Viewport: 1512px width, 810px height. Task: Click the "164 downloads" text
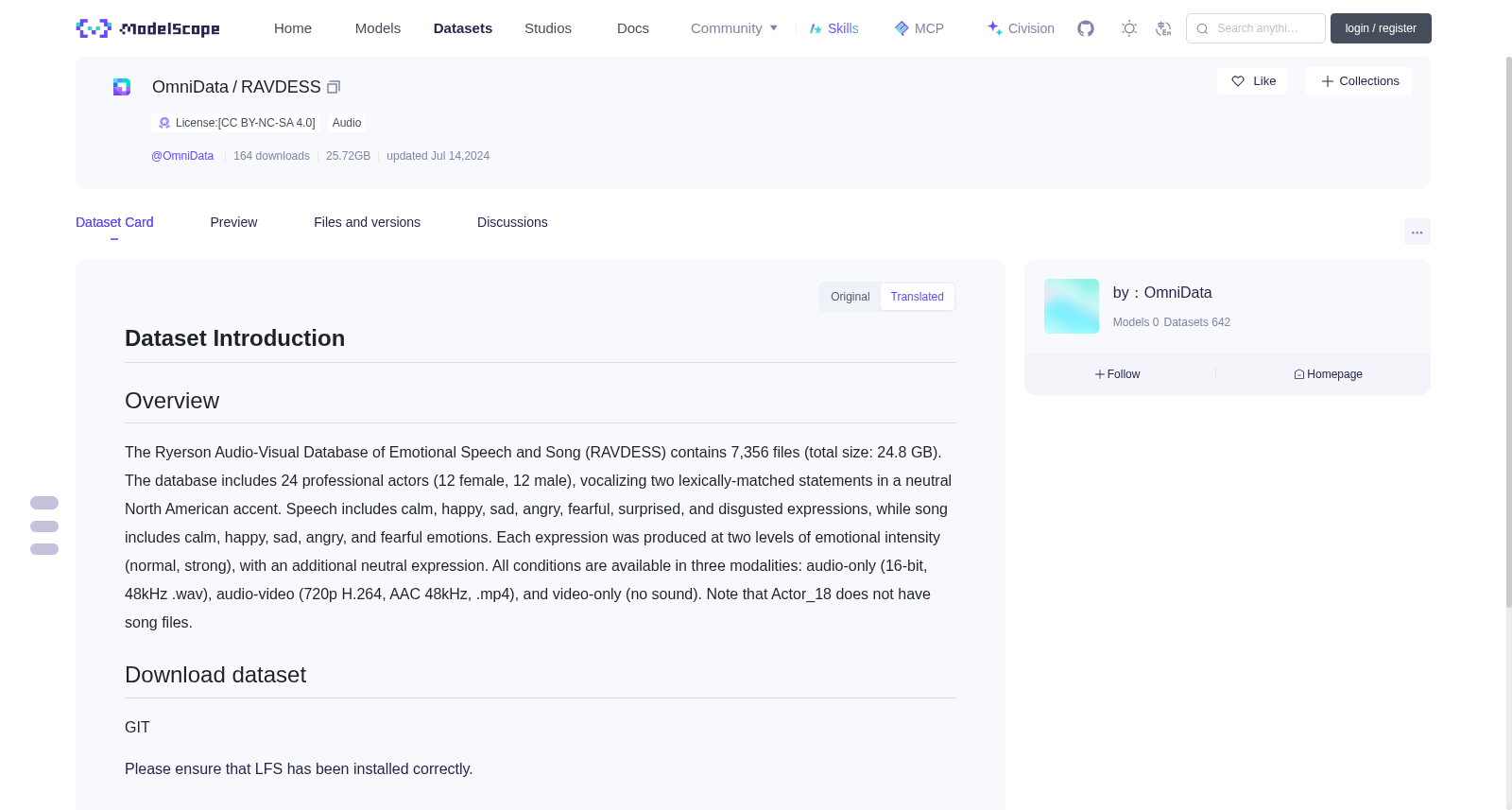(x=271, y=156)
